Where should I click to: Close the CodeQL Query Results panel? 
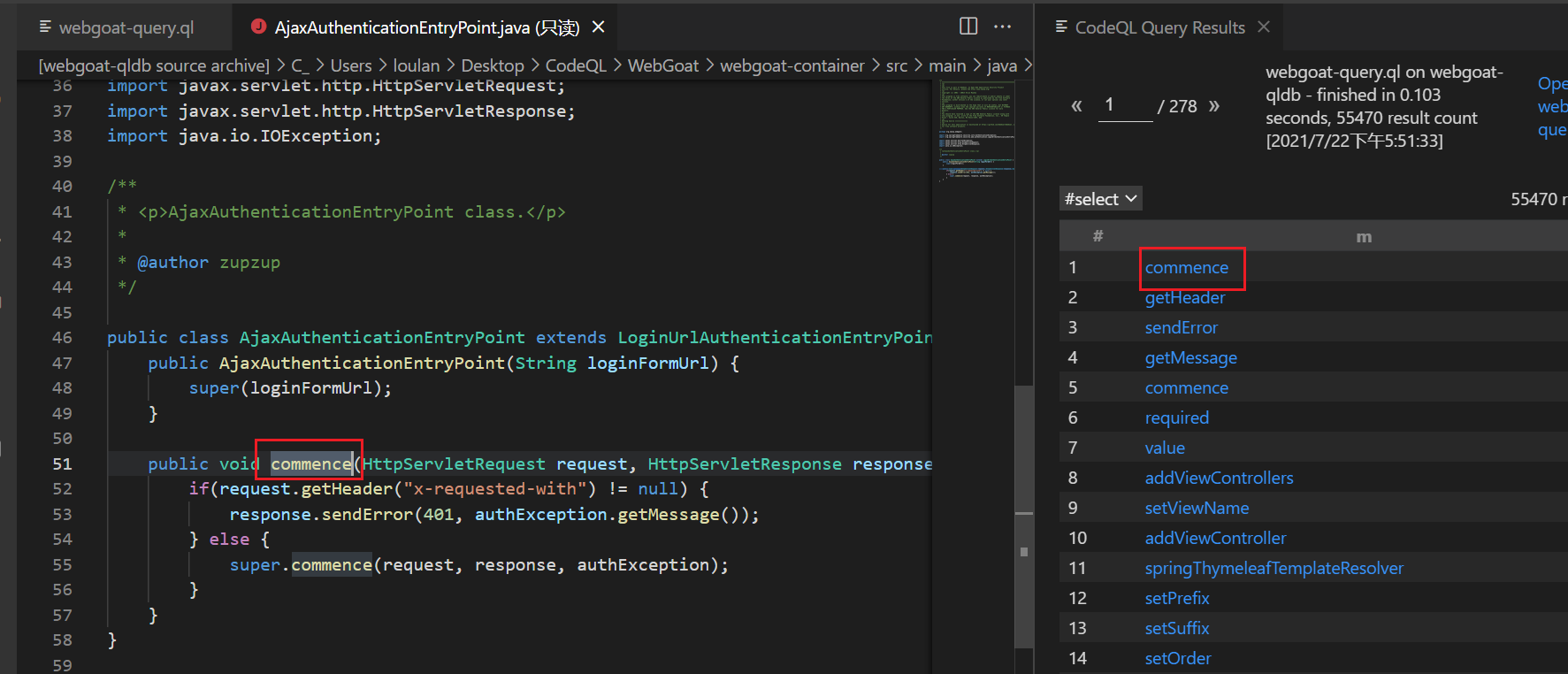(x=1264, y=27)
